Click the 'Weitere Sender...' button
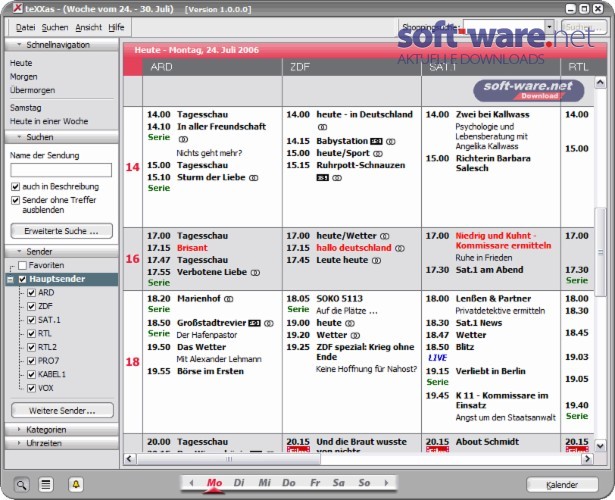 point(62,411)
